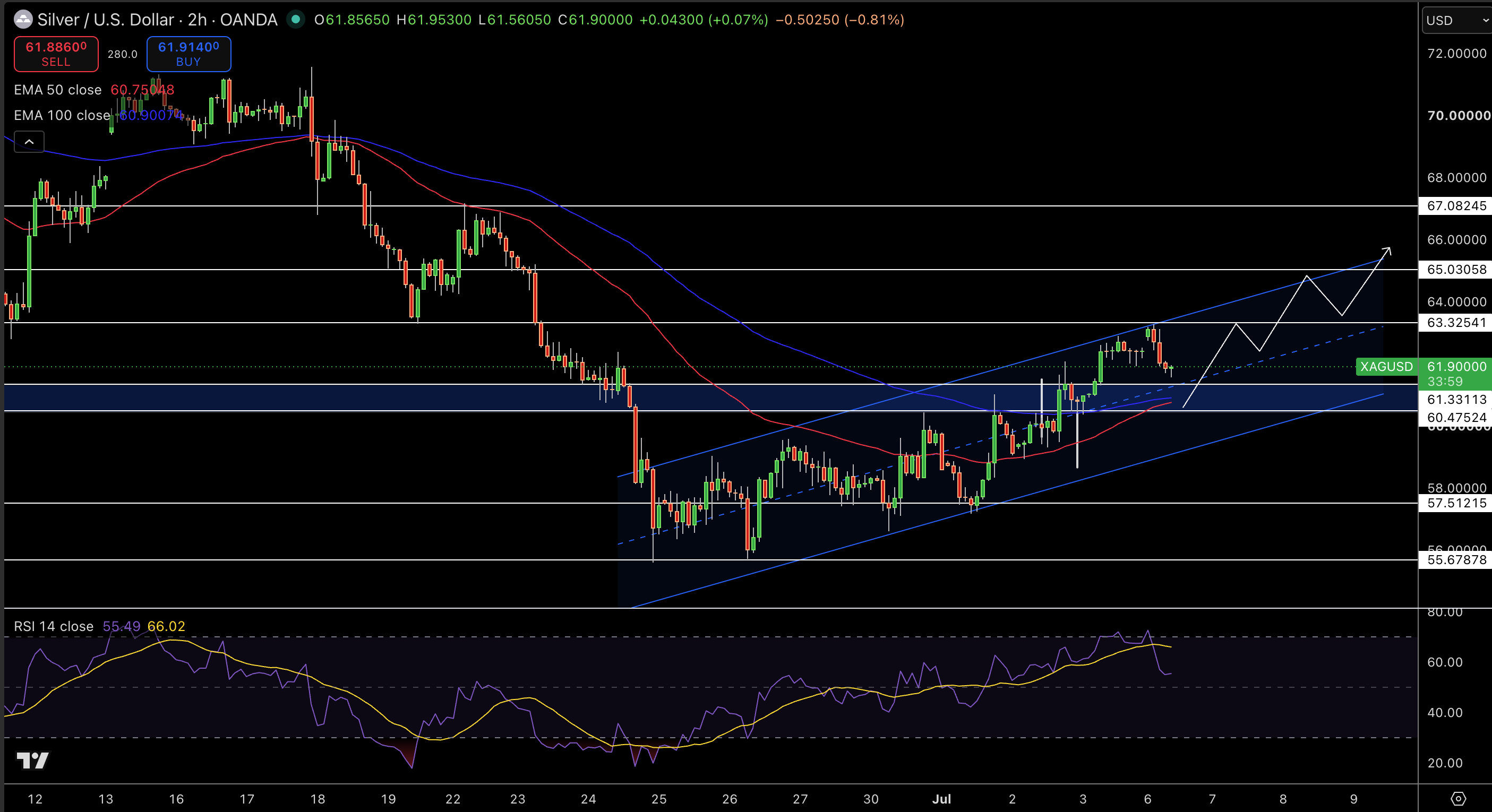Screen dimensions: 1492x812
Task: Click date 25 on time axis
Action: [x=659, y=799]
